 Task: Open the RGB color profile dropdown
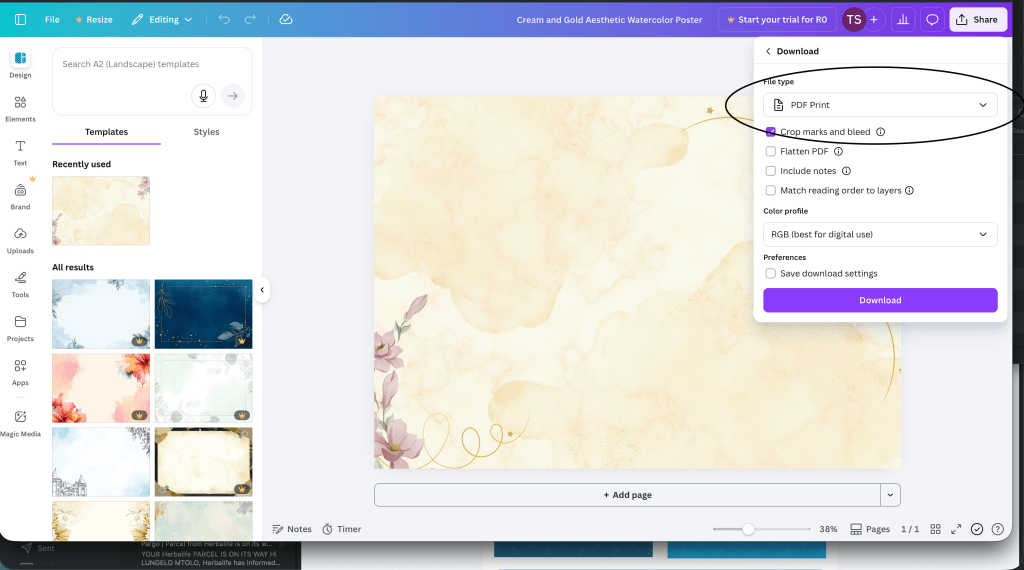(880, 234)
